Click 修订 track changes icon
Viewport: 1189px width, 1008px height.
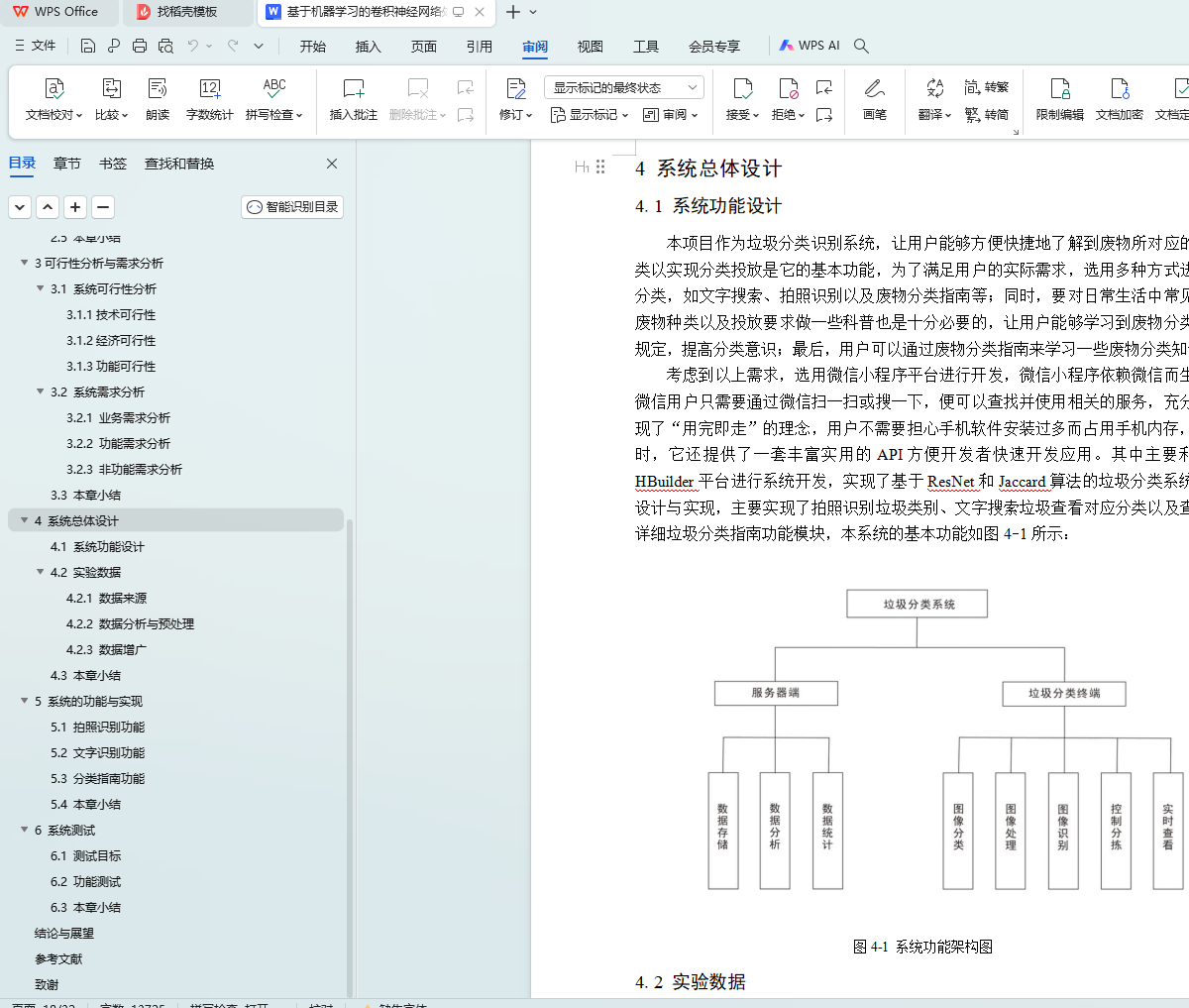click(x=515, y=88)
